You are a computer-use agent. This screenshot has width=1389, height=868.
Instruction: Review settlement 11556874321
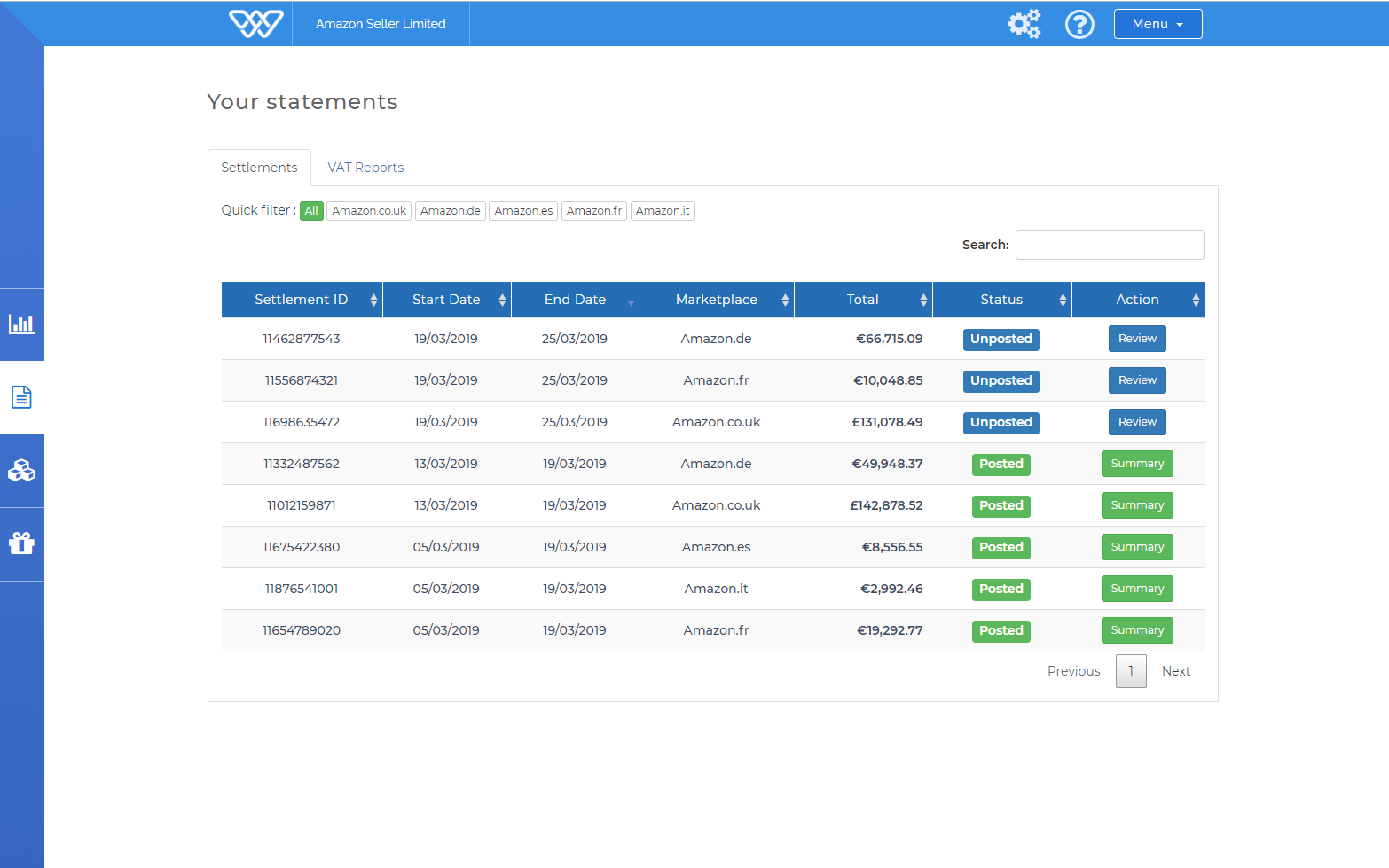click(x=1137, y=380)
